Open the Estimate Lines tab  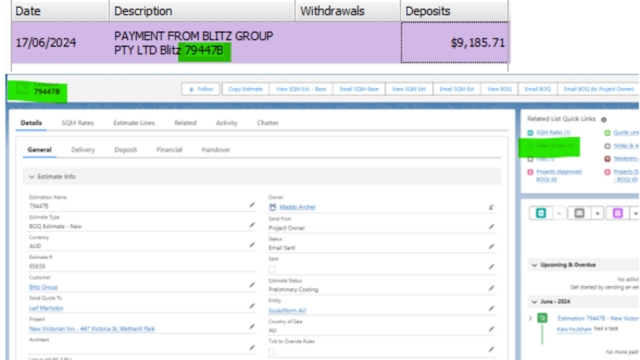(134, 123)
